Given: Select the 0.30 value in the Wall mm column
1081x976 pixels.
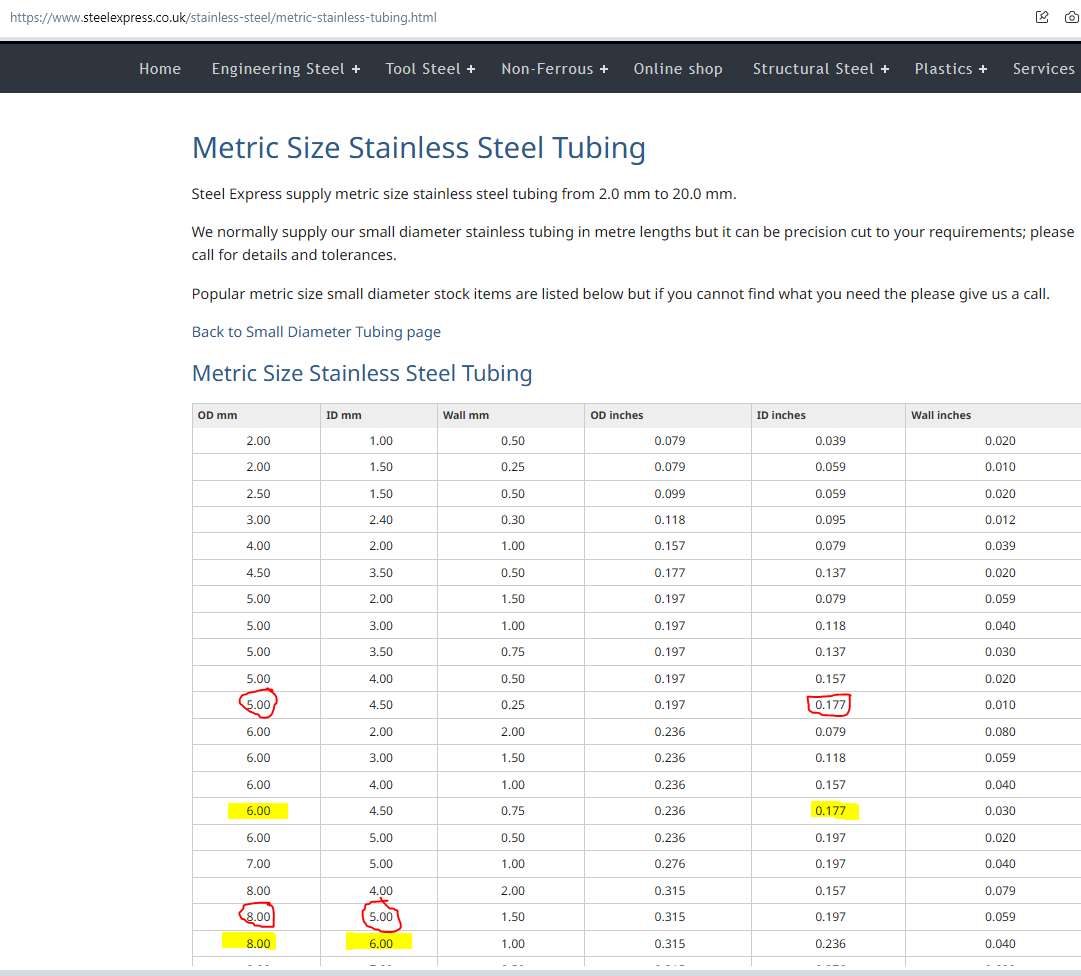Looking at the screenshot, I should tap(513, 520).
